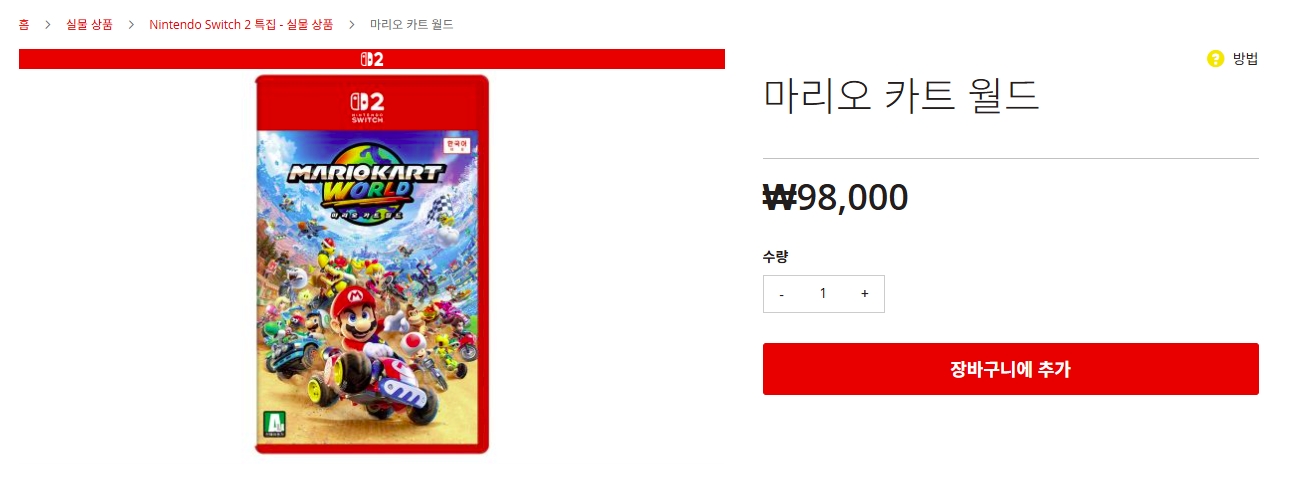Click the Mario Kart World title logo
The image size is (1303, 481).
pos(365,185)
